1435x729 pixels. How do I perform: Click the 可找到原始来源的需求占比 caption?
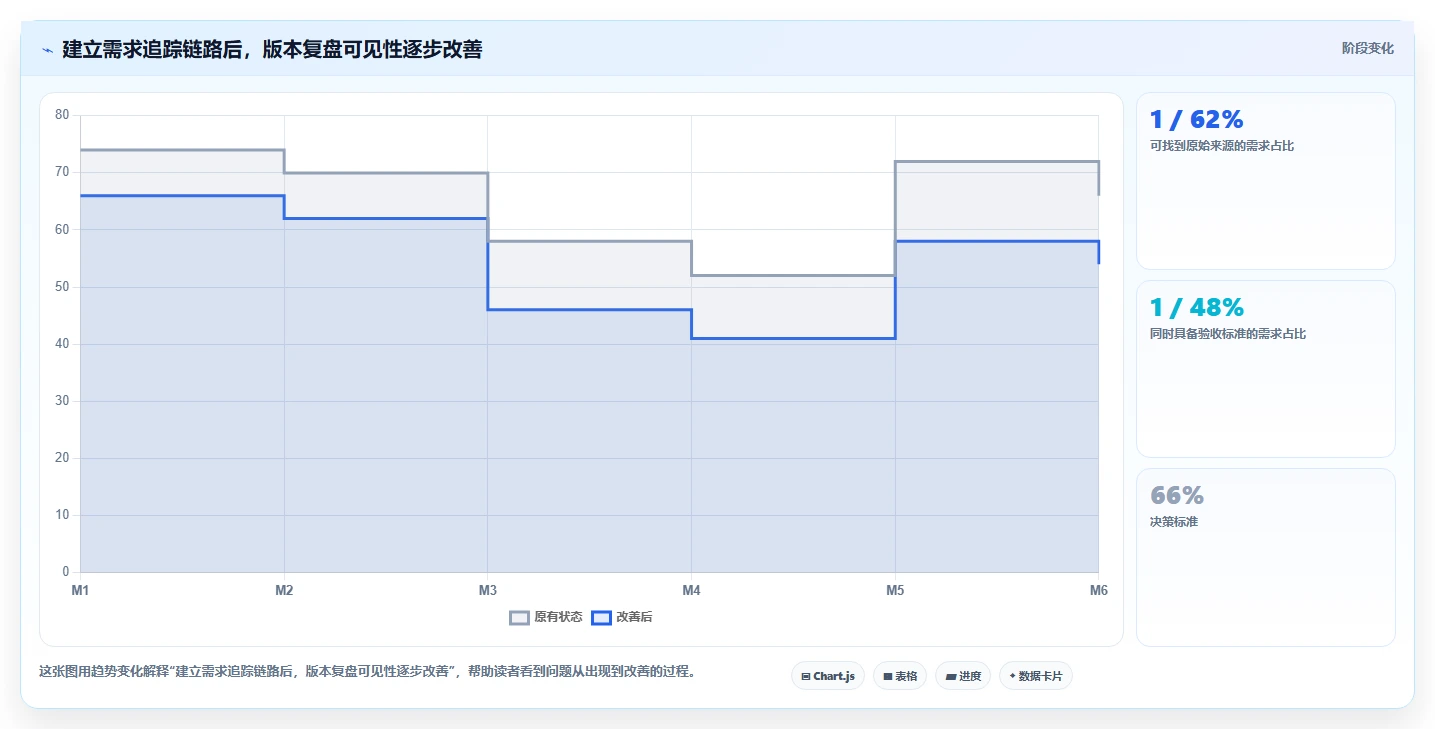pos(1222,146)
